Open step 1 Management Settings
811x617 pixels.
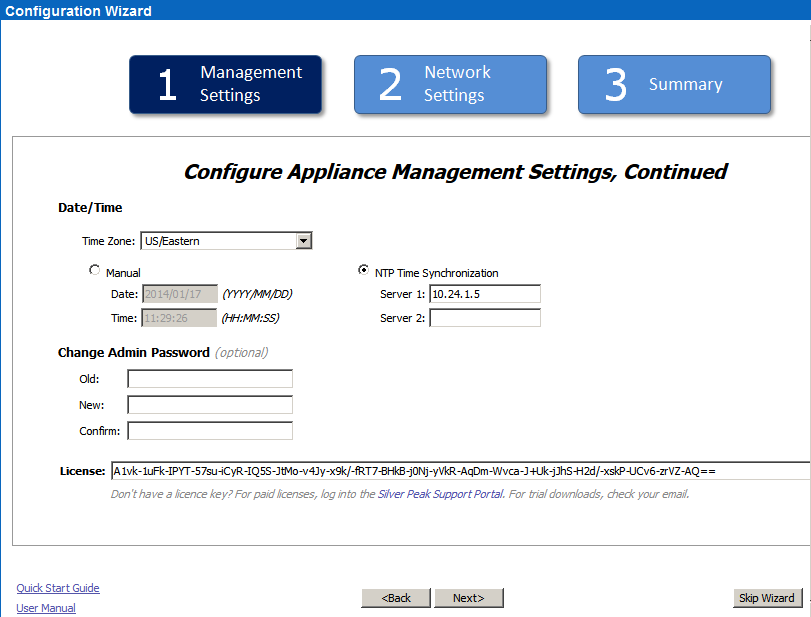pyautogui.click(x=226, y=84)
